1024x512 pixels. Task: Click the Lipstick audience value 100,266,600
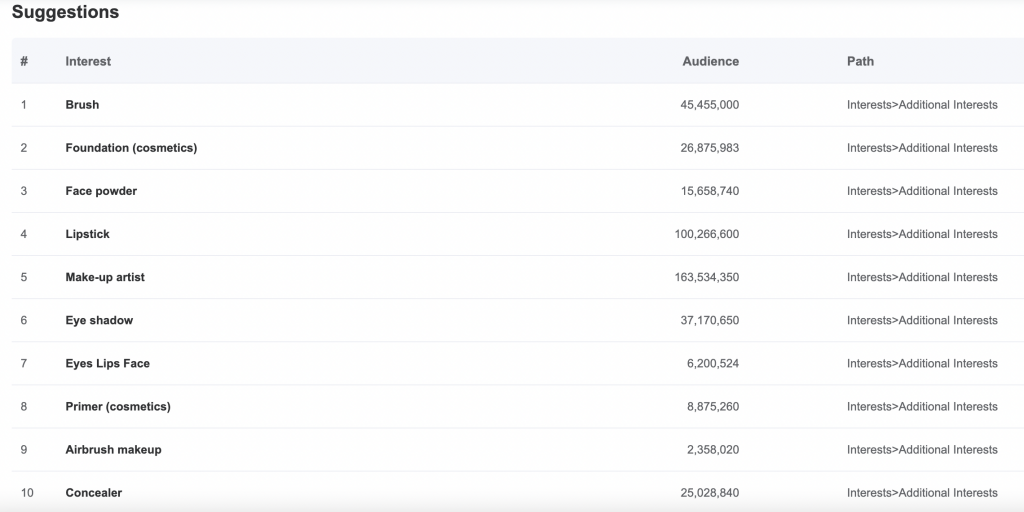[x=707, y=234]
